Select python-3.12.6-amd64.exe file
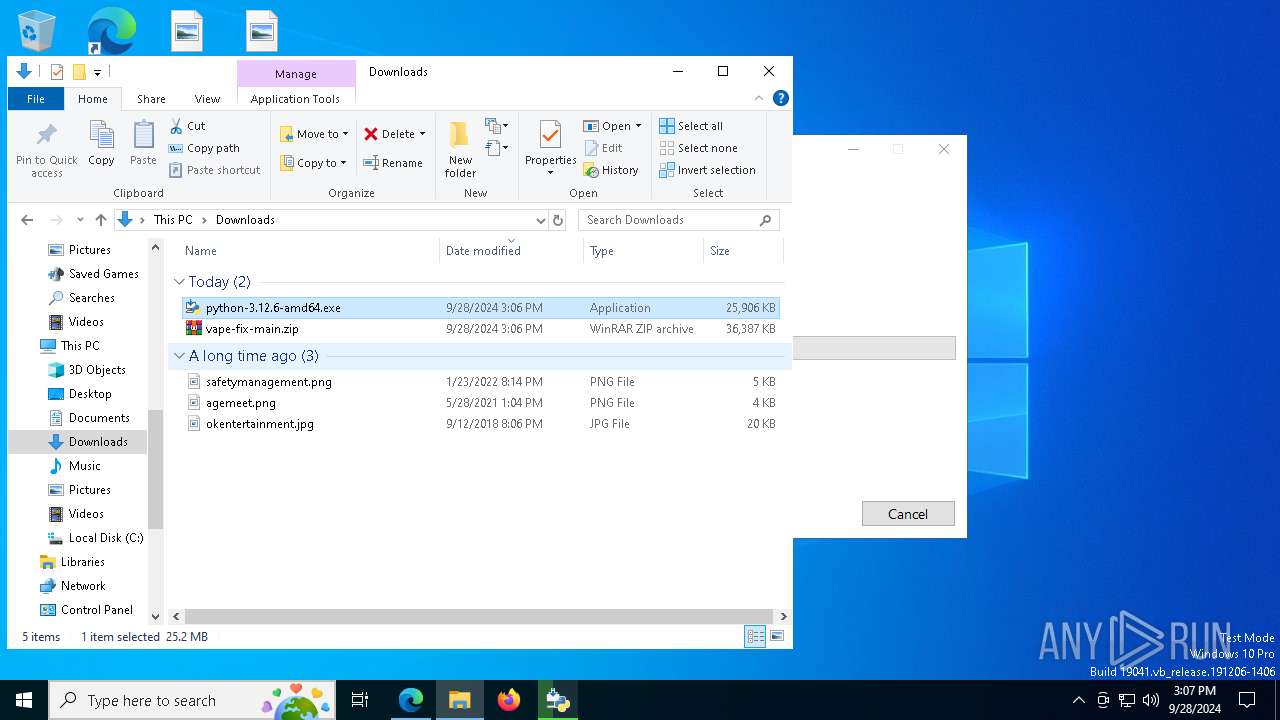The image size is (1280, 720). [x=480, y=308]
